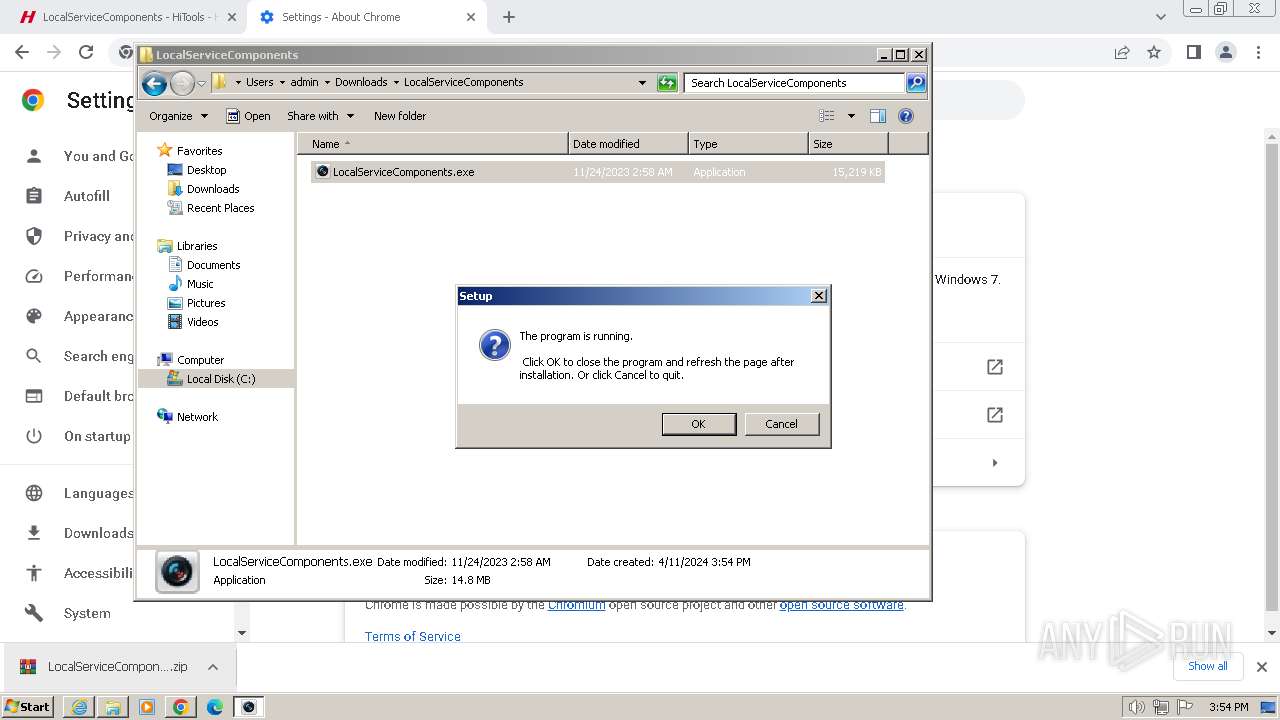The width and height of the screenshot is (1280, 720).
Task: Open Terms of Service link
Action: 413,636
